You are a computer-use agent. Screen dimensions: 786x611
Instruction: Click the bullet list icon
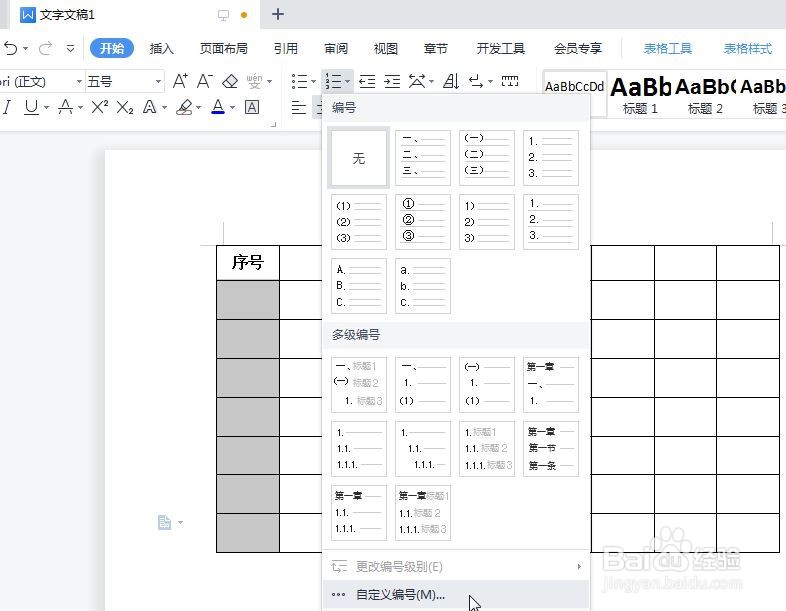tap(299, 81)
